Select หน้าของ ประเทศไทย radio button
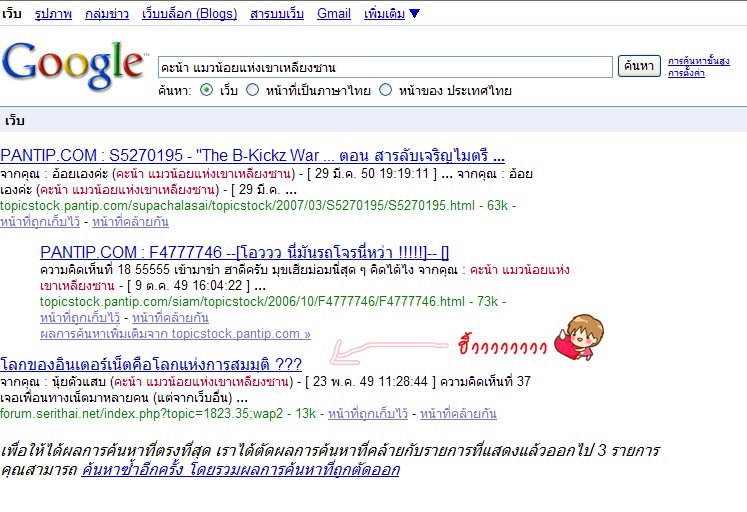The height and width of the screenshot is (512, 747). pos(385,90)
